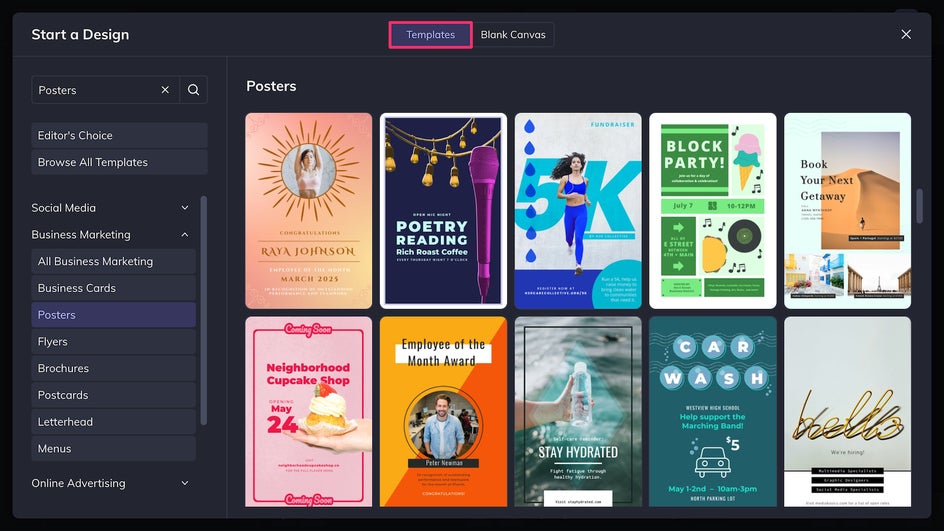Open the Employee of the Month Award template
This screenshot has height=531, width=944.
pyautogui.click(x=443, y=412)
